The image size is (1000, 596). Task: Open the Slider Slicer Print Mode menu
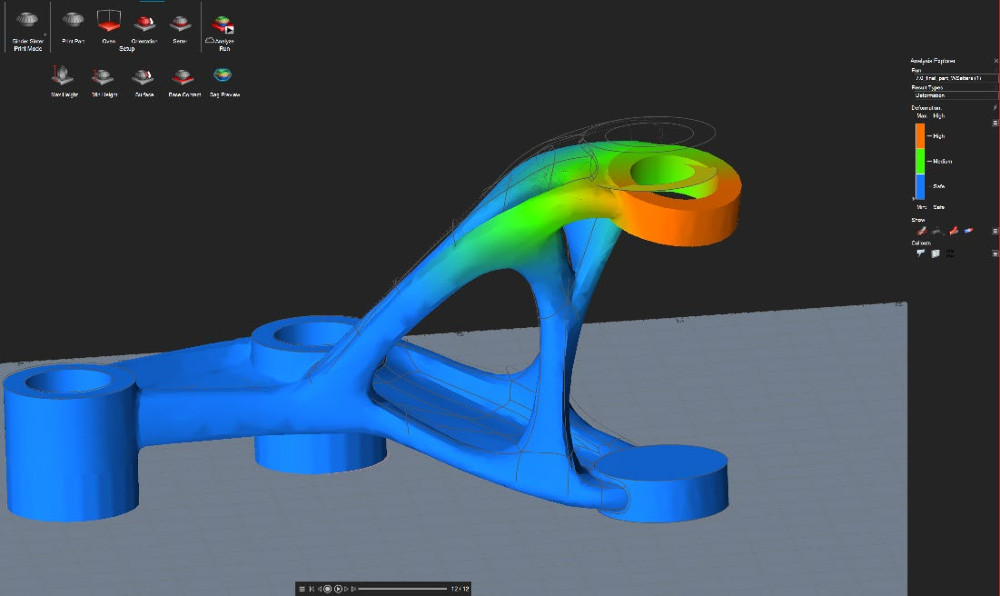point(26,24)
